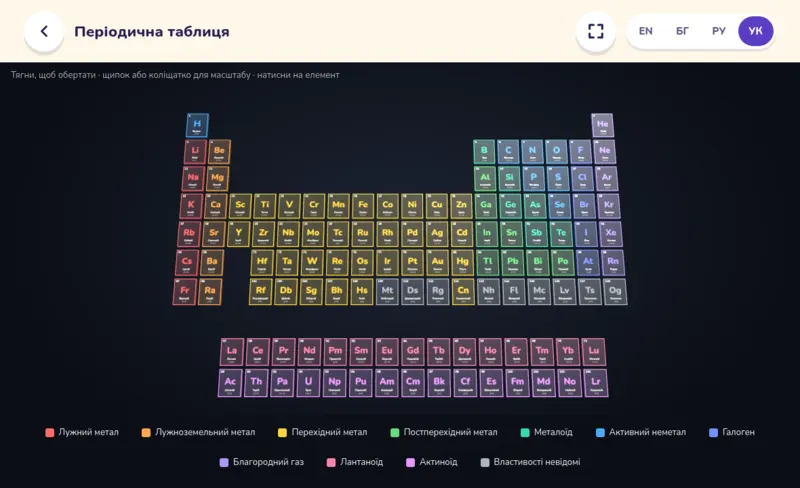Click the Періодична таблиця title
Screen dimensions: 800x488
152,32
